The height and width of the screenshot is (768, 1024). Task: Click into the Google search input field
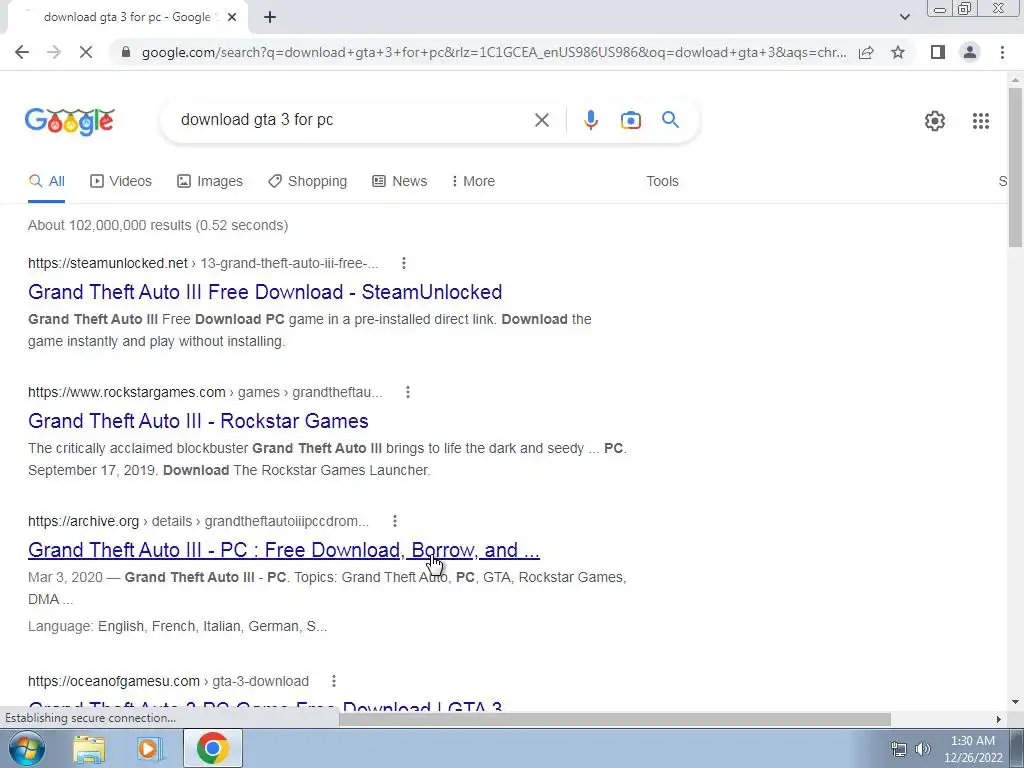pyautogui.click(x=353, y=120)
